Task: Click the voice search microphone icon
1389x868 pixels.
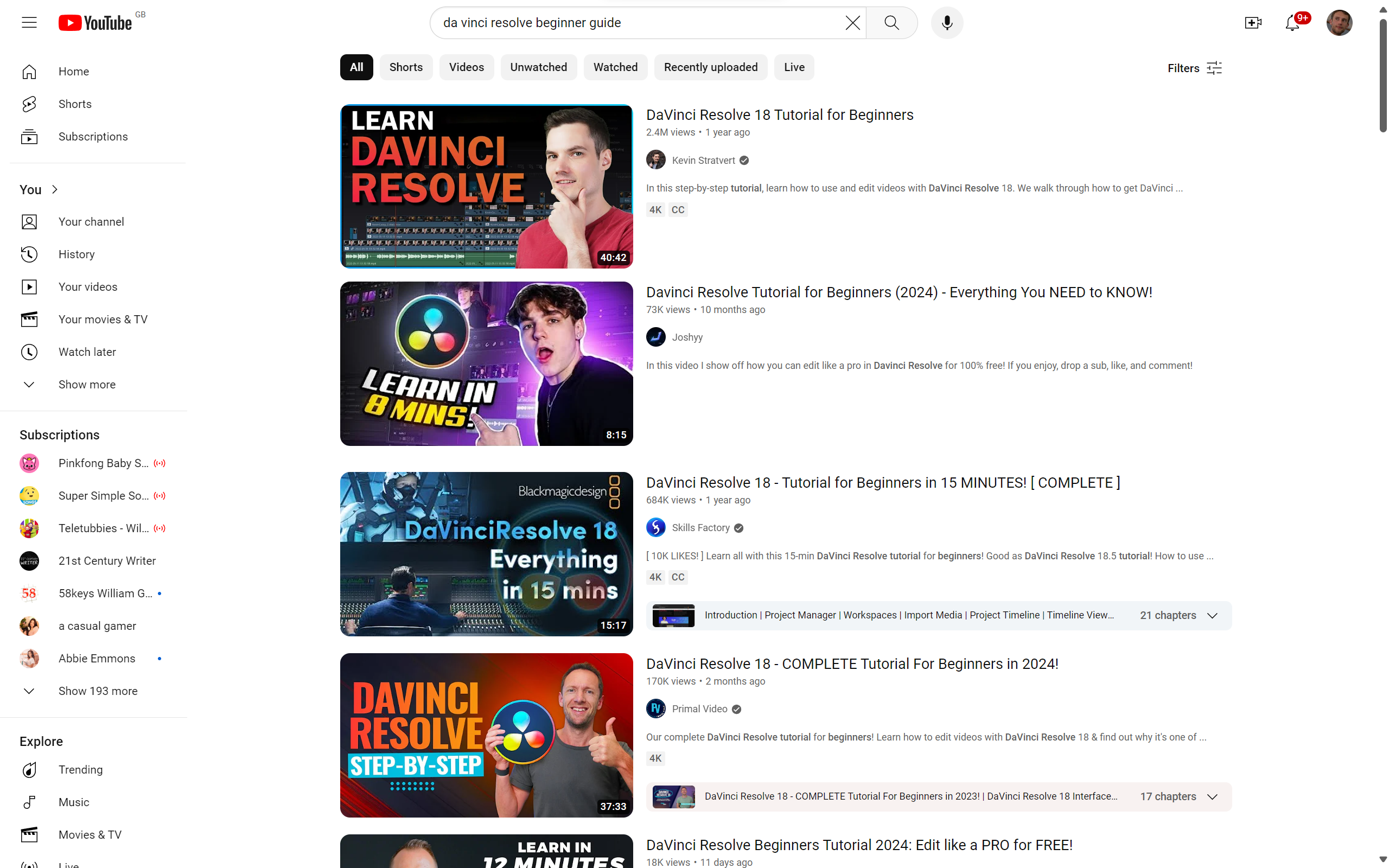Action: click(x=947, y=23)
